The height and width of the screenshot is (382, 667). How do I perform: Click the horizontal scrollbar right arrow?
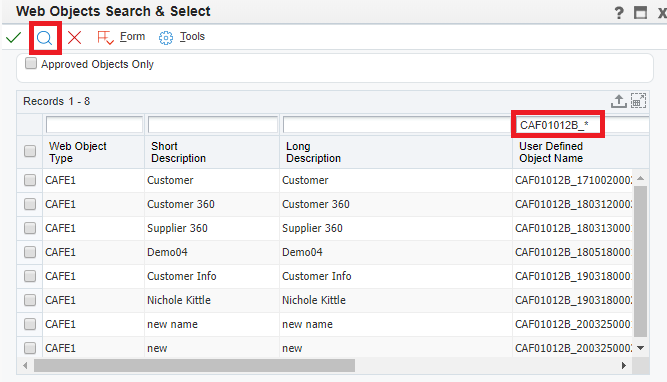pos(624,365)
